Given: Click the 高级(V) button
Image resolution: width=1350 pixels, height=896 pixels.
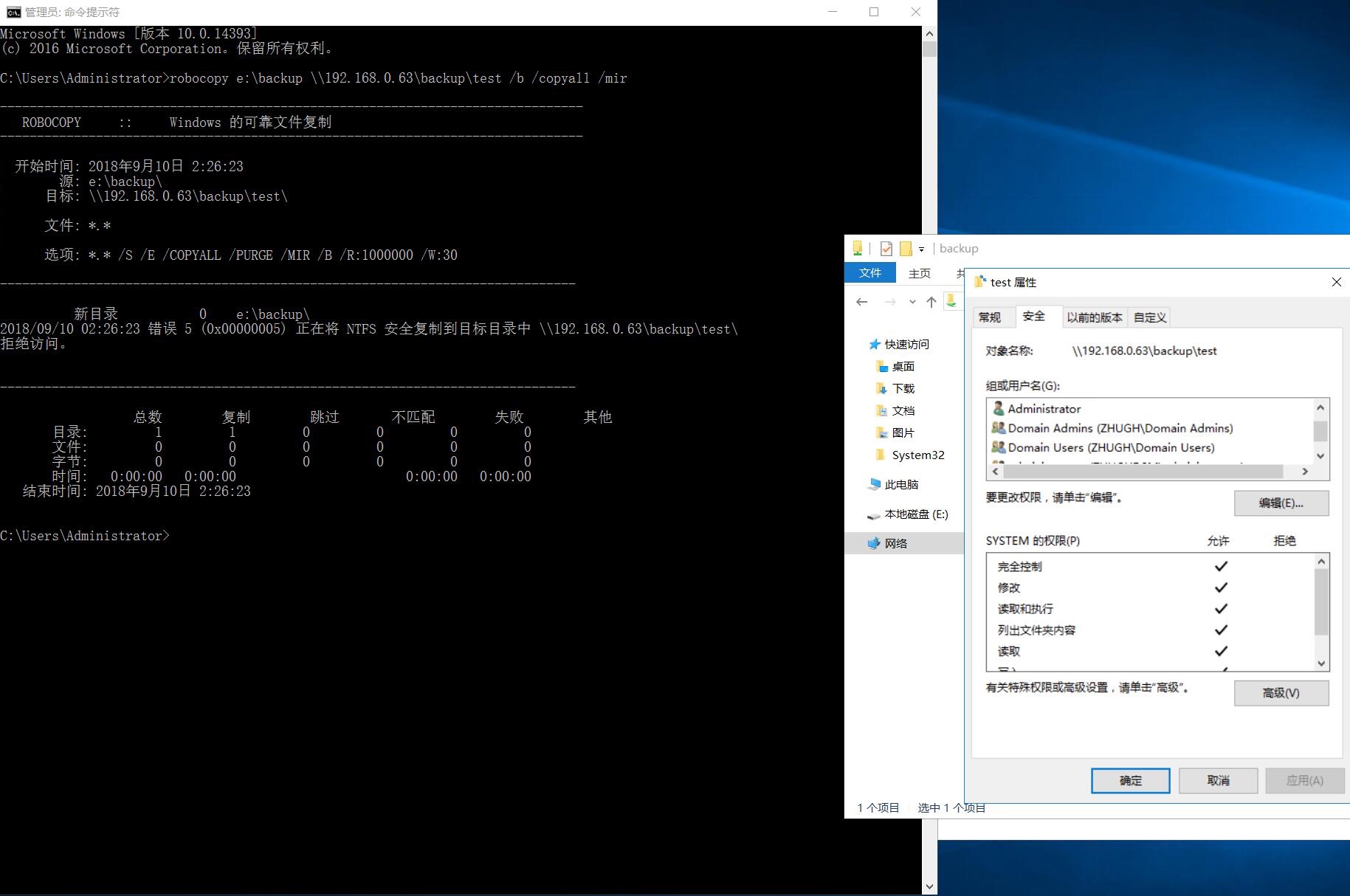Looking at the screenshot, I should pyautogui.click(x=1281, y=693).
